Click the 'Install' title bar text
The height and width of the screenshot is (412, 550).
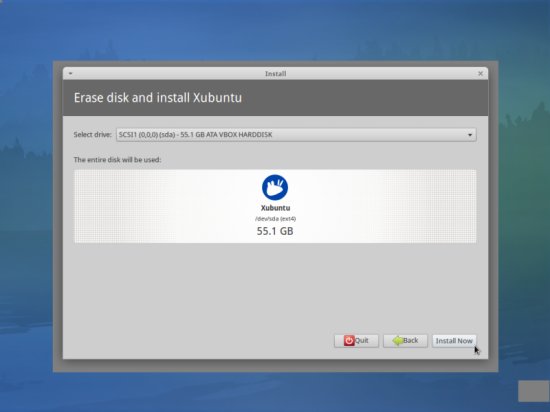[275, 74]
